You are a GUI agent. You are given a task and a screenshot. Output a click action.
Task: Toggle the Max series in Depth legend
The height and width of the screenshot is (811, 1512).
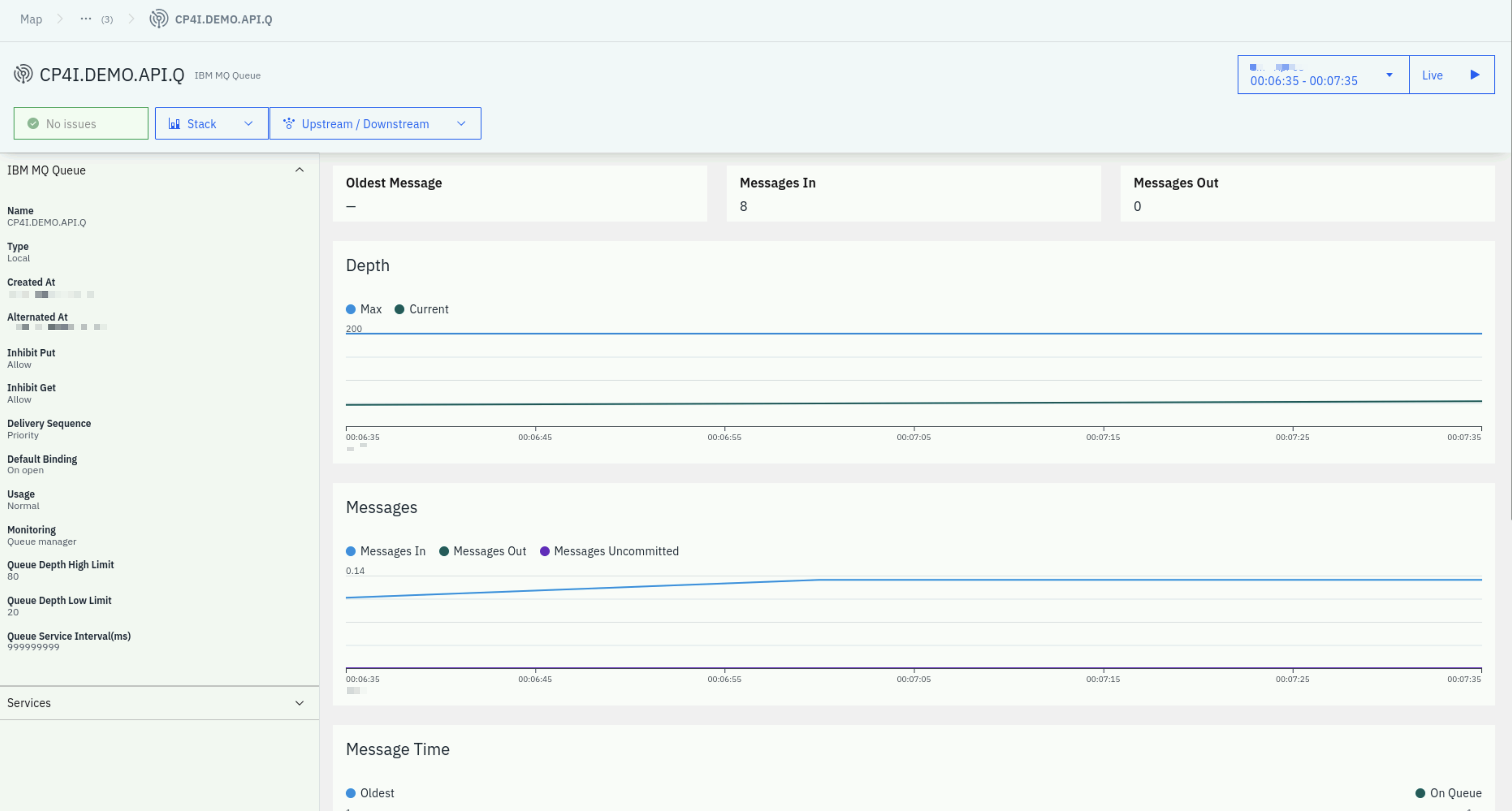coord(364,309)
